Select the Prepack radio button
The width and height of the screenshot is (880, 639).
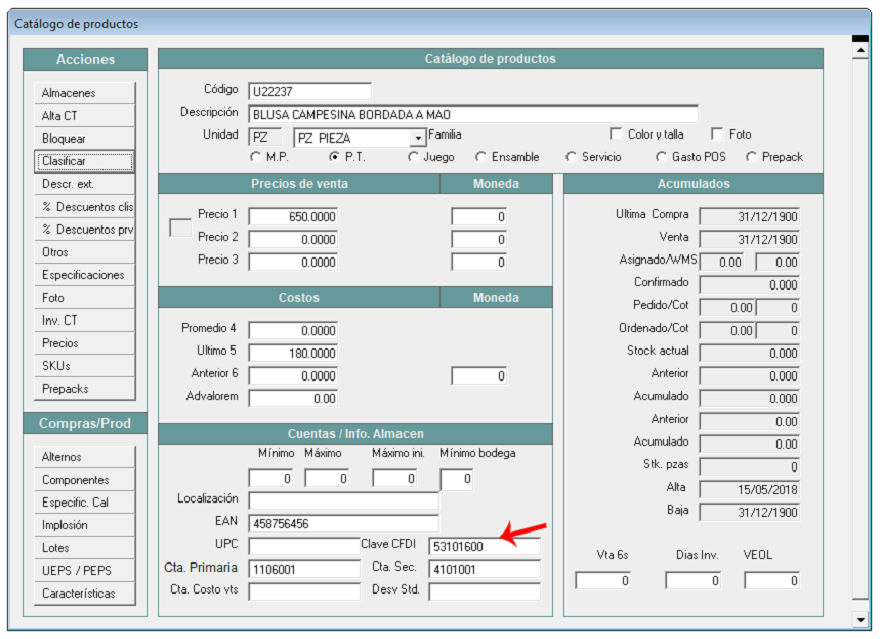752,157
